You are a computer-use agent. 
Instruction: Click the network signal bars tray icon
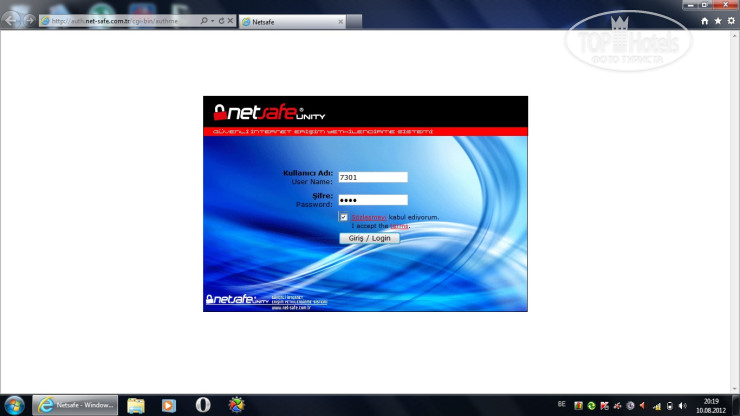pos(657,406)
